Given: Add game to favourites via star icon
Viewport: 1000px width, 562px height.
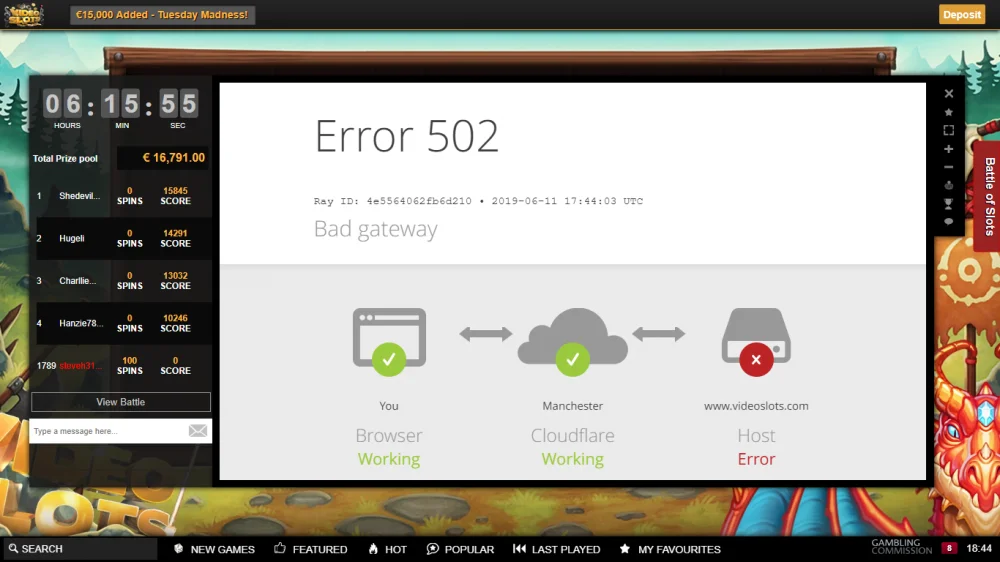Looking at the screenshot, I should (948, 112).
